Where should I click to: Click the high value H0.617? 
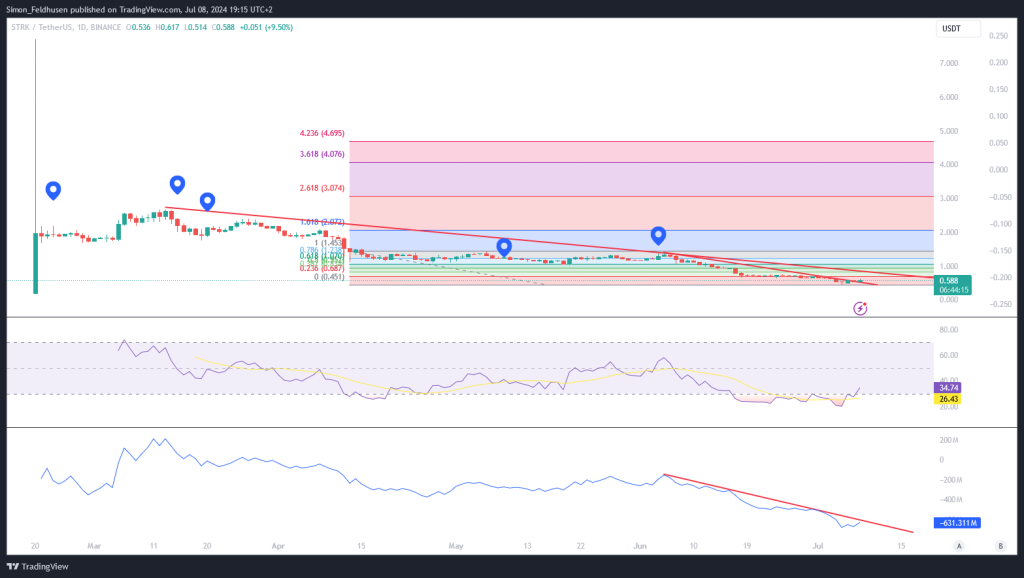pos(167,27)
